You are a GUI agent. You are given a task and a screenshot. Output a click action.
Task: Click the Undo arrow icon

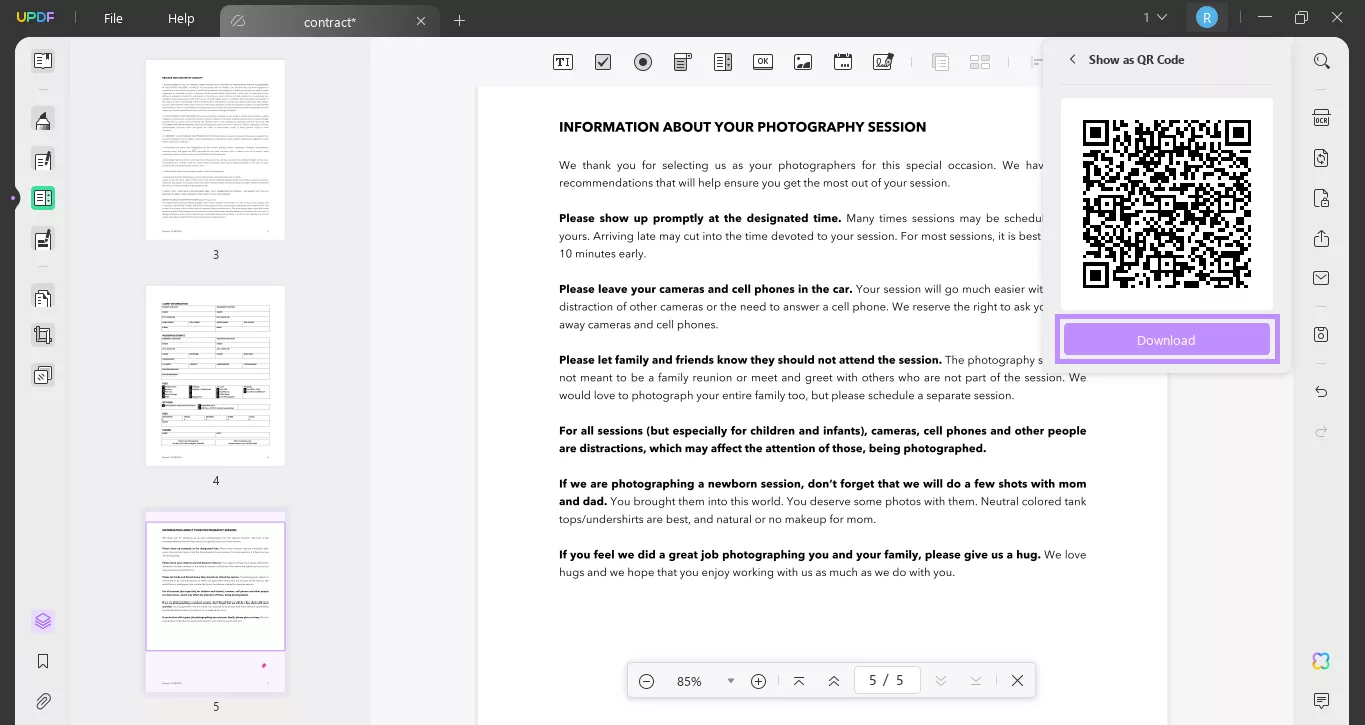(1322, 392)
